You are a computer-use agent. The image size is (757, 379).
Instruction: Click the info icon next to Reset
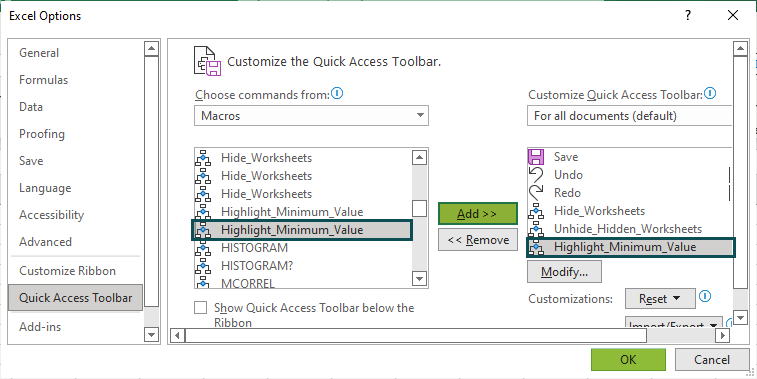(x=705, y=295)
